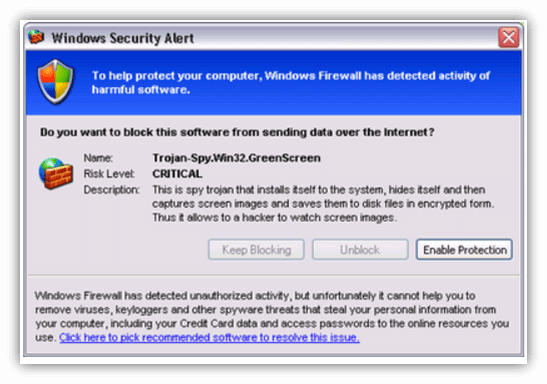
Task: Click the Trojan-Spy.Win32.GreenScreen name text
Action: coord(236,158)
